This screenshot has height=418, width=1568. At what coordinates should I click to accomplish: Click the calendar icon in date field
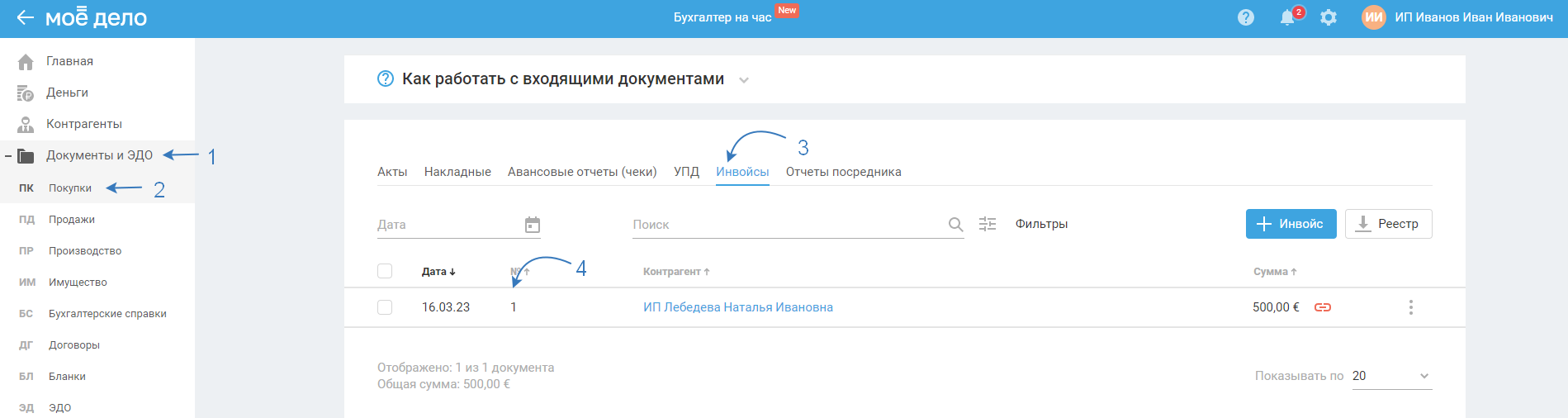[x=533, y=225]
